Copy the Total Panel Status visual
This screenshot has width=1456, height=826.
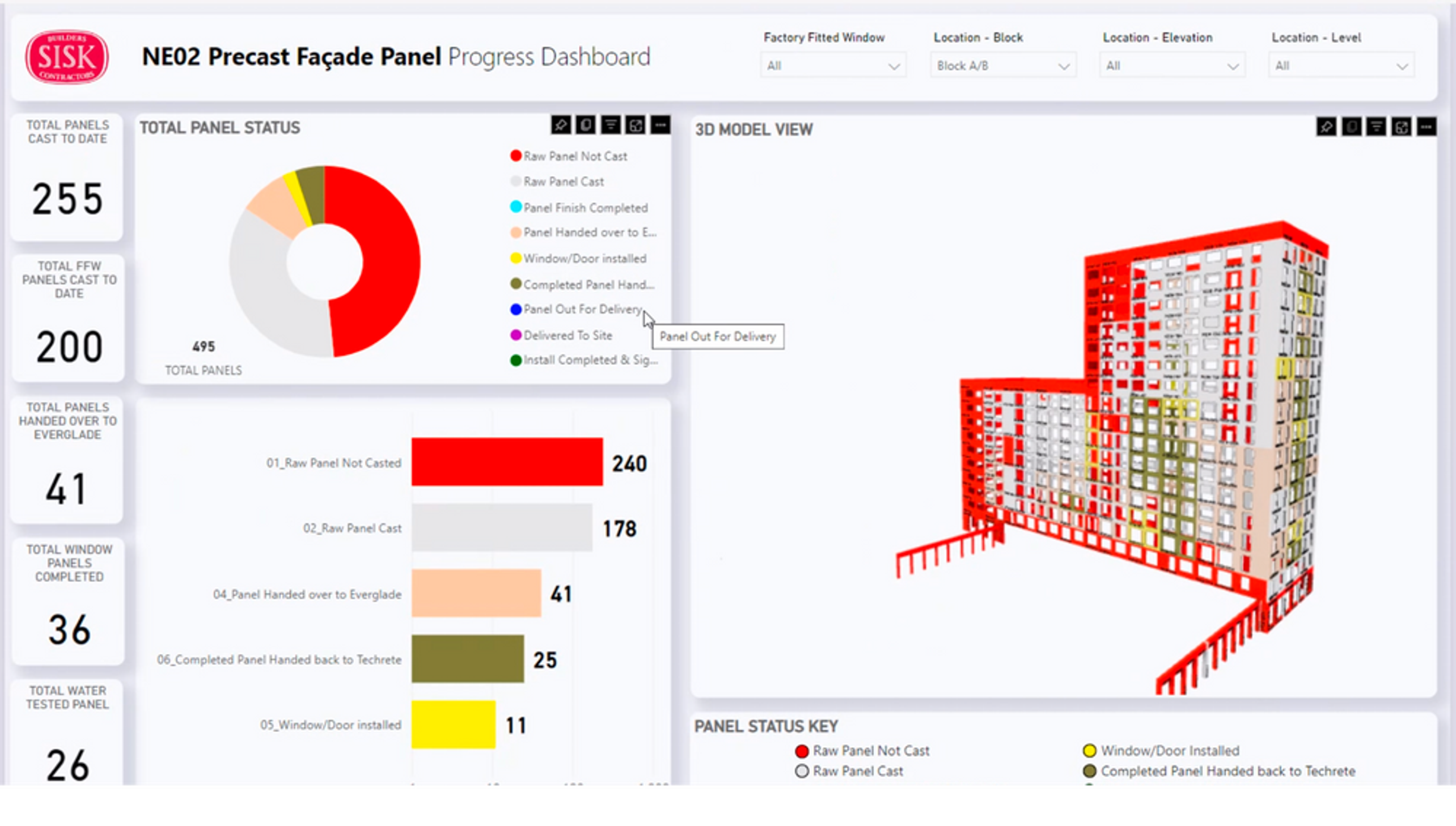click(x=586, y=125)
